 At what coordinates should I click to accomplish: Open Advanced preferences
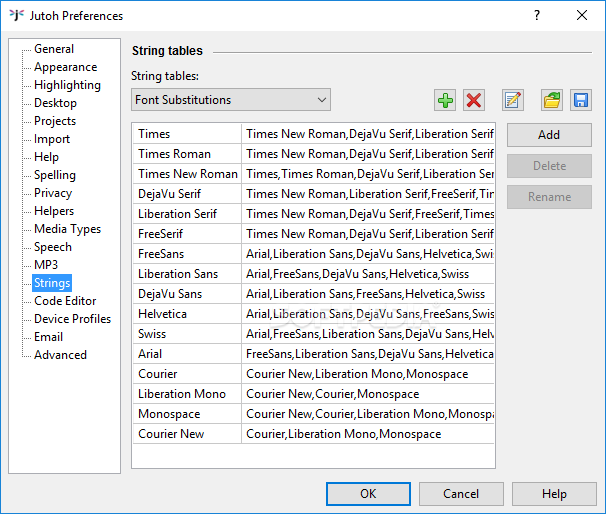coord(60,355)
